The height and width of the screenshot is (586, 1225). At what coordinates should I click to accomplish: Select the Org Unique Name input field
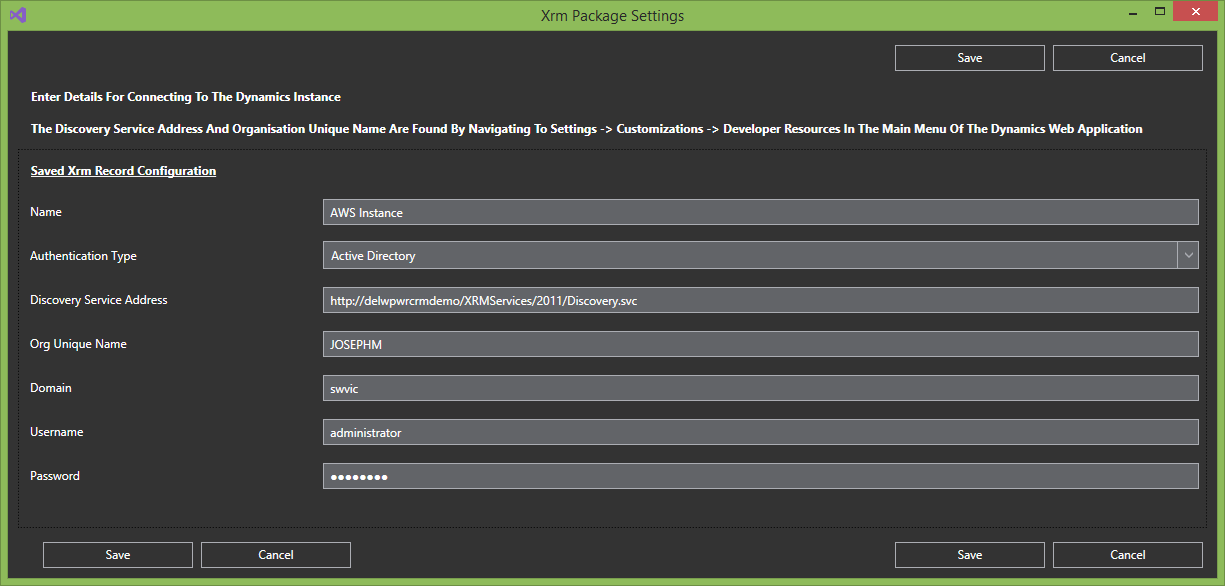click(760, 344)
